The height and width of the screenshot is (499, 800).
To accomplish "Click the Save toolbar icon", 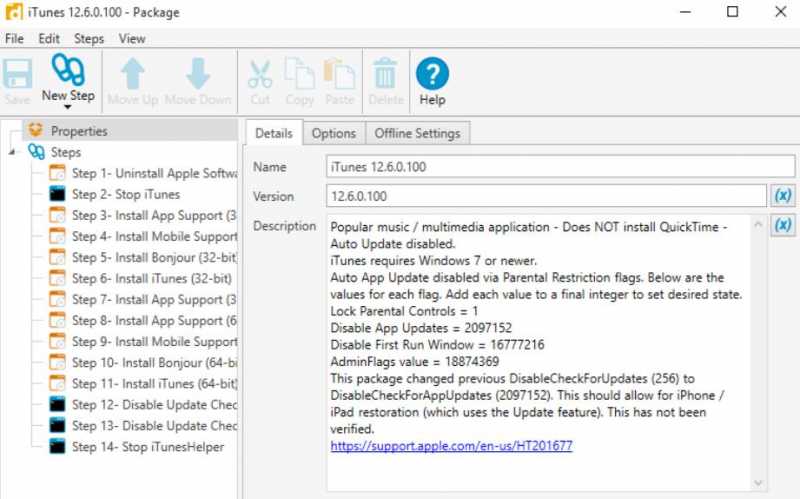I will tap(18, 74).
